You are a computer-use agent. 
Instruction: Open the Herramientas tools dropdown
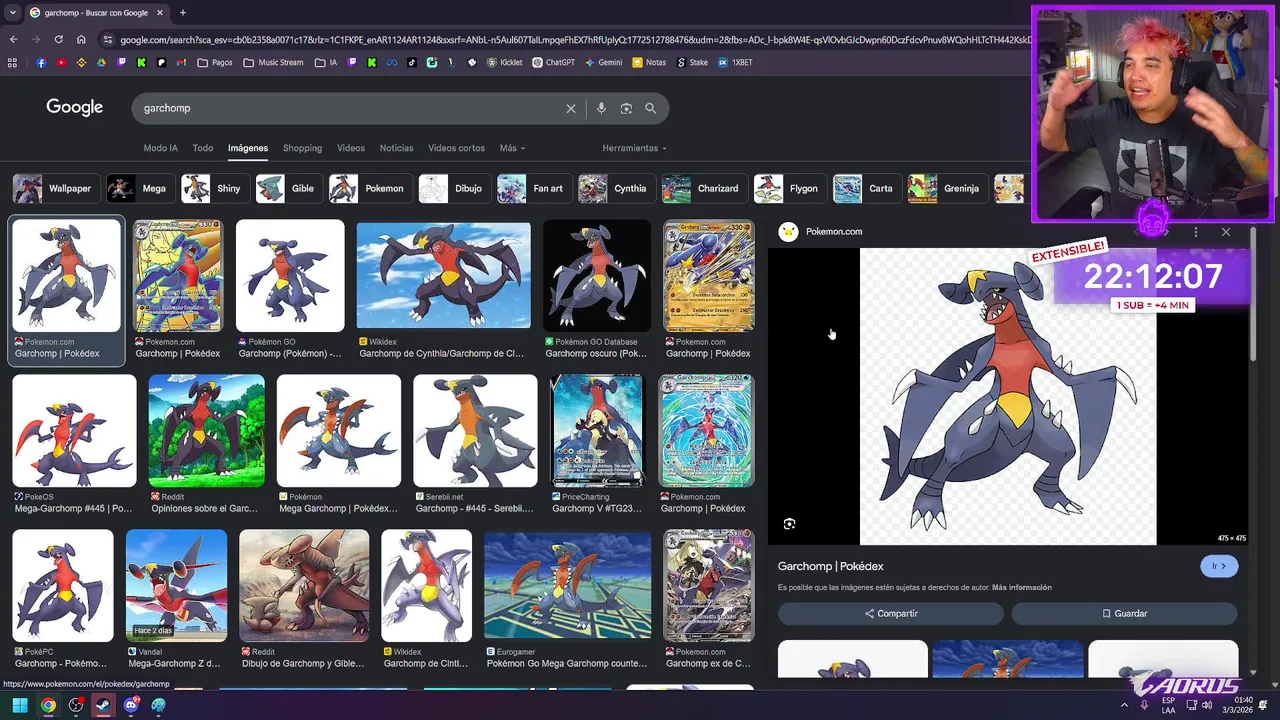[634, 148]
